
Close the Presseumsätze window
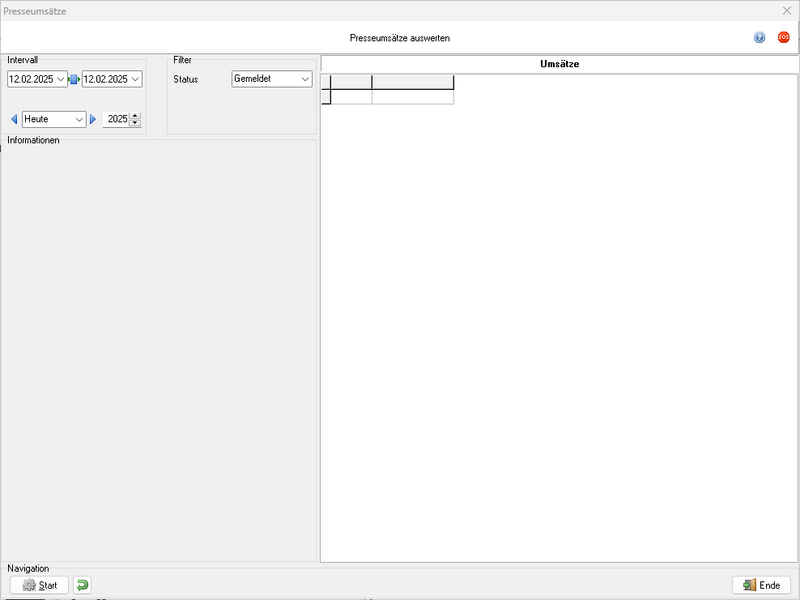tap(786, 10)
